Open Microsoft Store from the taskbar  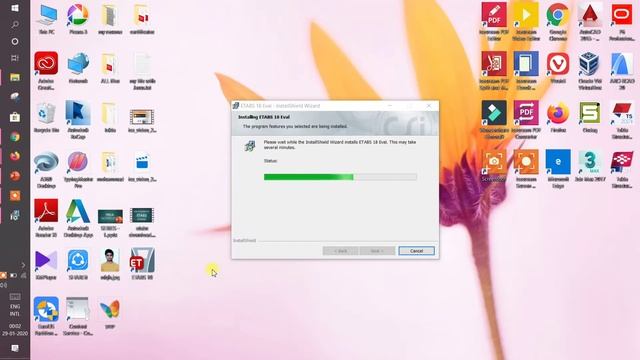point(15,117)
